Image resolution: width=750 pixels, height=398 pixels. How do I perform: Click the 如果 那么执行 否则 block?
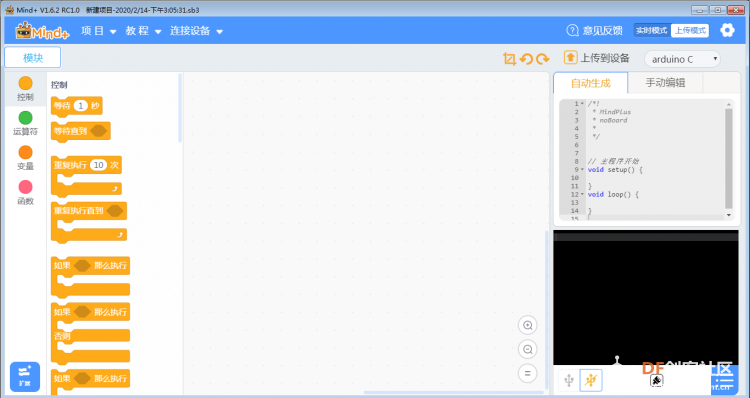click(90, 333)
